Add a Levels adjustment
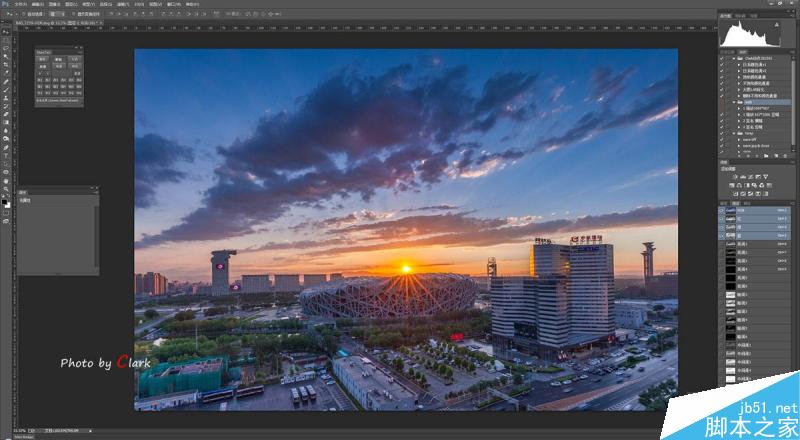The width and height of the screenshot is (800, 440). point(743,177)
